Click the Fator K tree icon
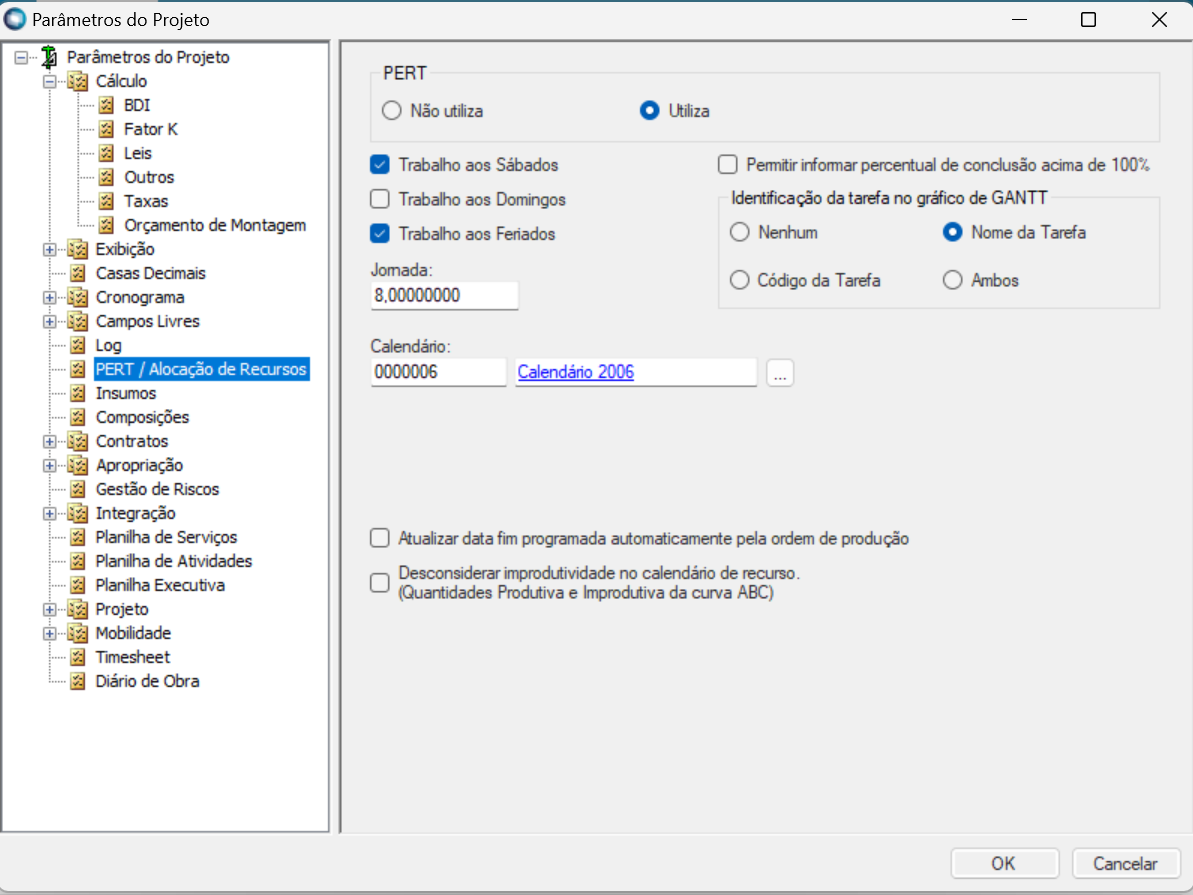 (x=107, y=129)
